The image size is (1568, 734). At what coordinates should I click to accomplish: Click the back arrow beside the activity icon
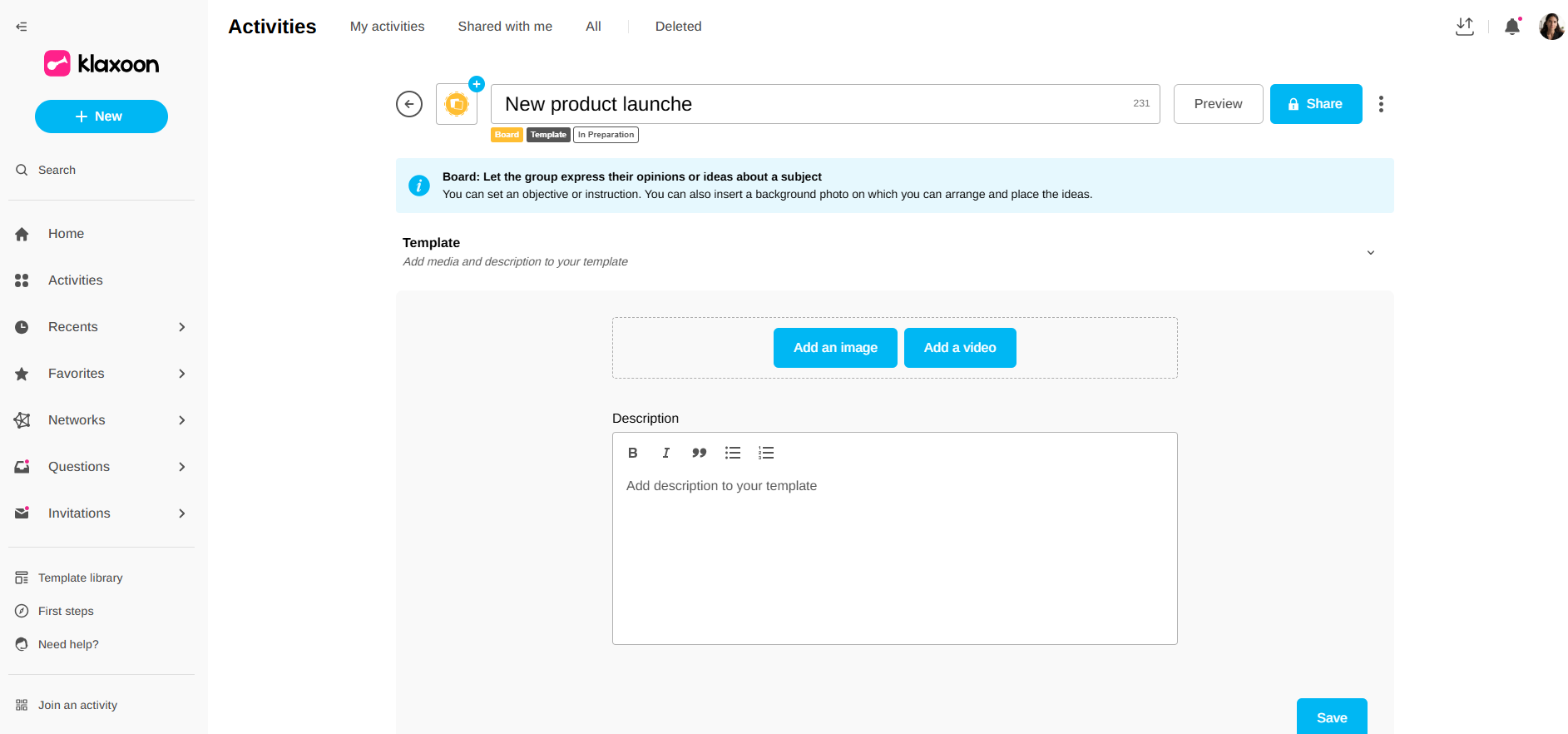[x=409, y=104]
